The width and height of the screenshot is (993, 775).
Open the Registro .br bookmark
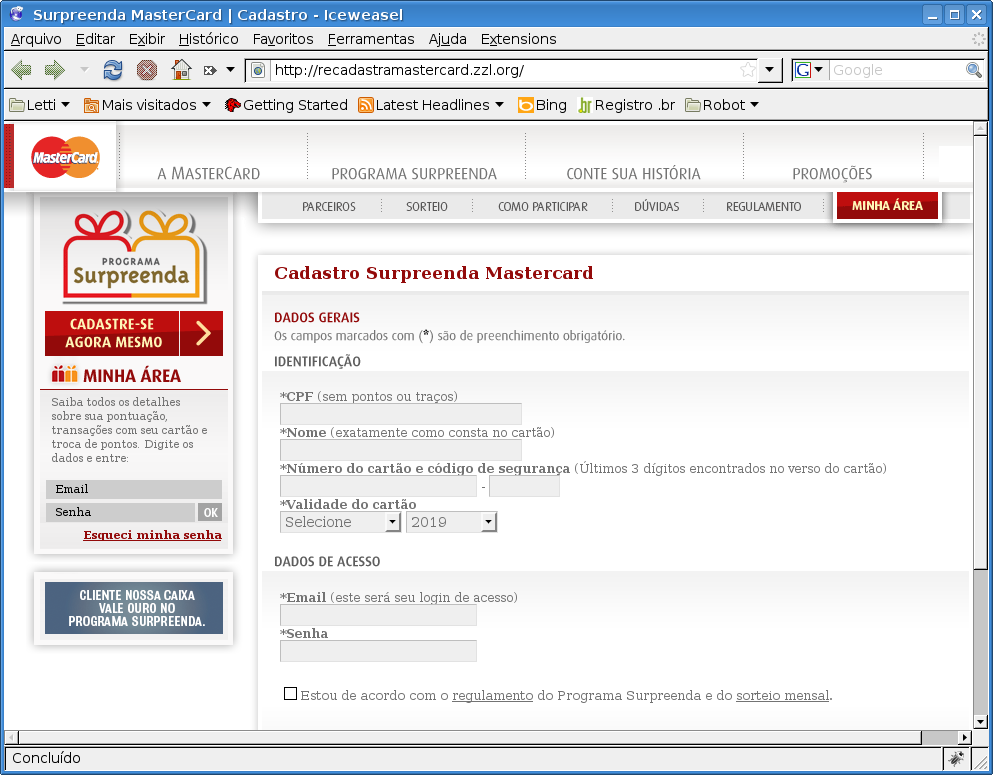click(627, 105)
